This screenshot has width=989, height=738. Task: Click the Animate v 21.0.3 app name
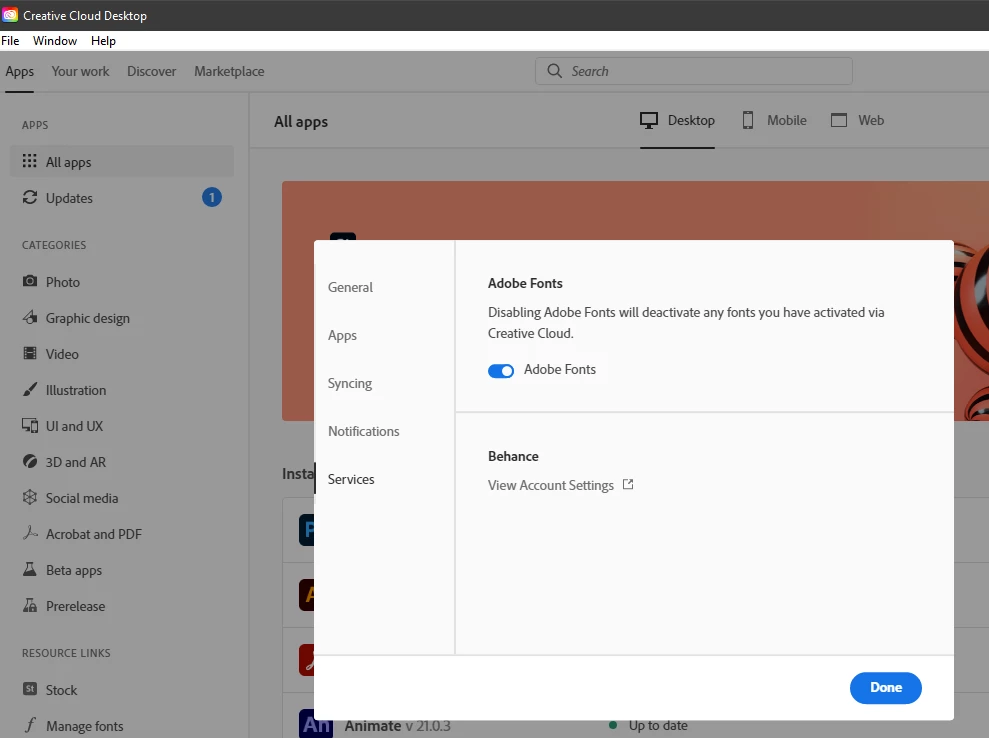[397, 726]
